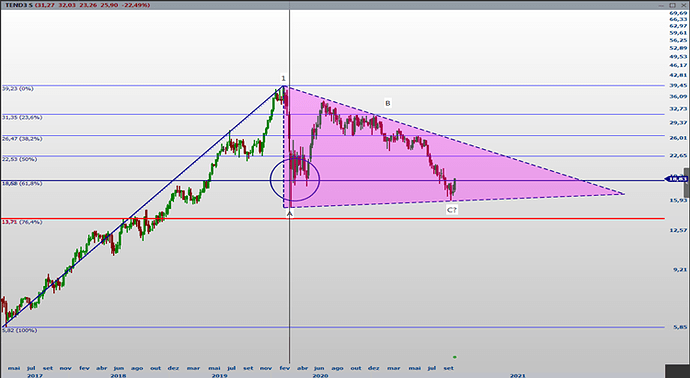
Task: Click the wave label 1 at peak
Action: (x=283, y=78)
